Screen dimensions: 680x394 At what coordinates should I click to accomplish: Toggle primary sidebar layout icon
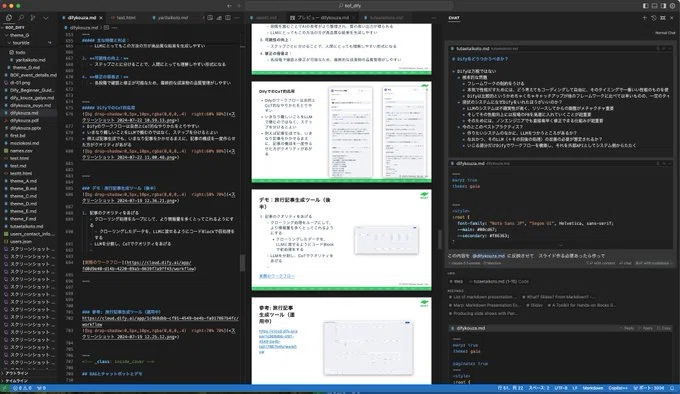tap(646, 6)
